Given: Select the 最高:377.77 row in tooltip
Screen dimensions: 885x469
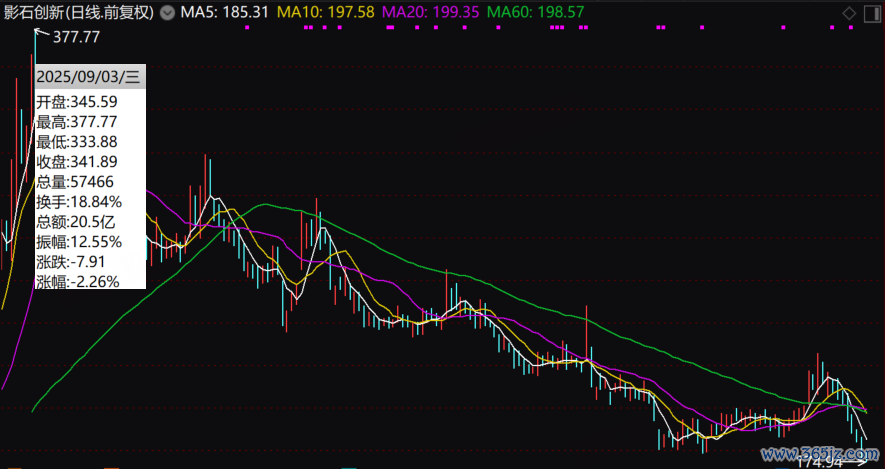Looking at the screenshot, I should (90, 122).
